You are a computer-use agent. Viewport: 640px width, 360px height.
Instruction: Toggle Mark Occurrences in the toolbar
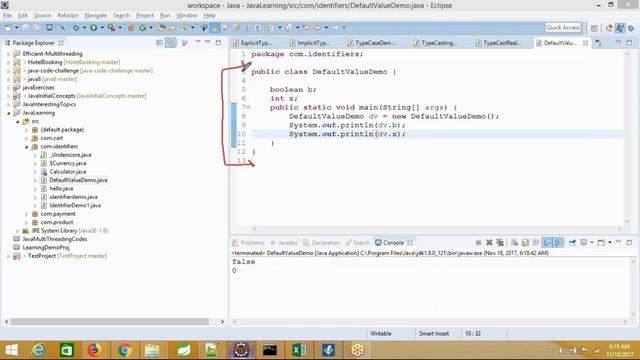tap(215, 28)
